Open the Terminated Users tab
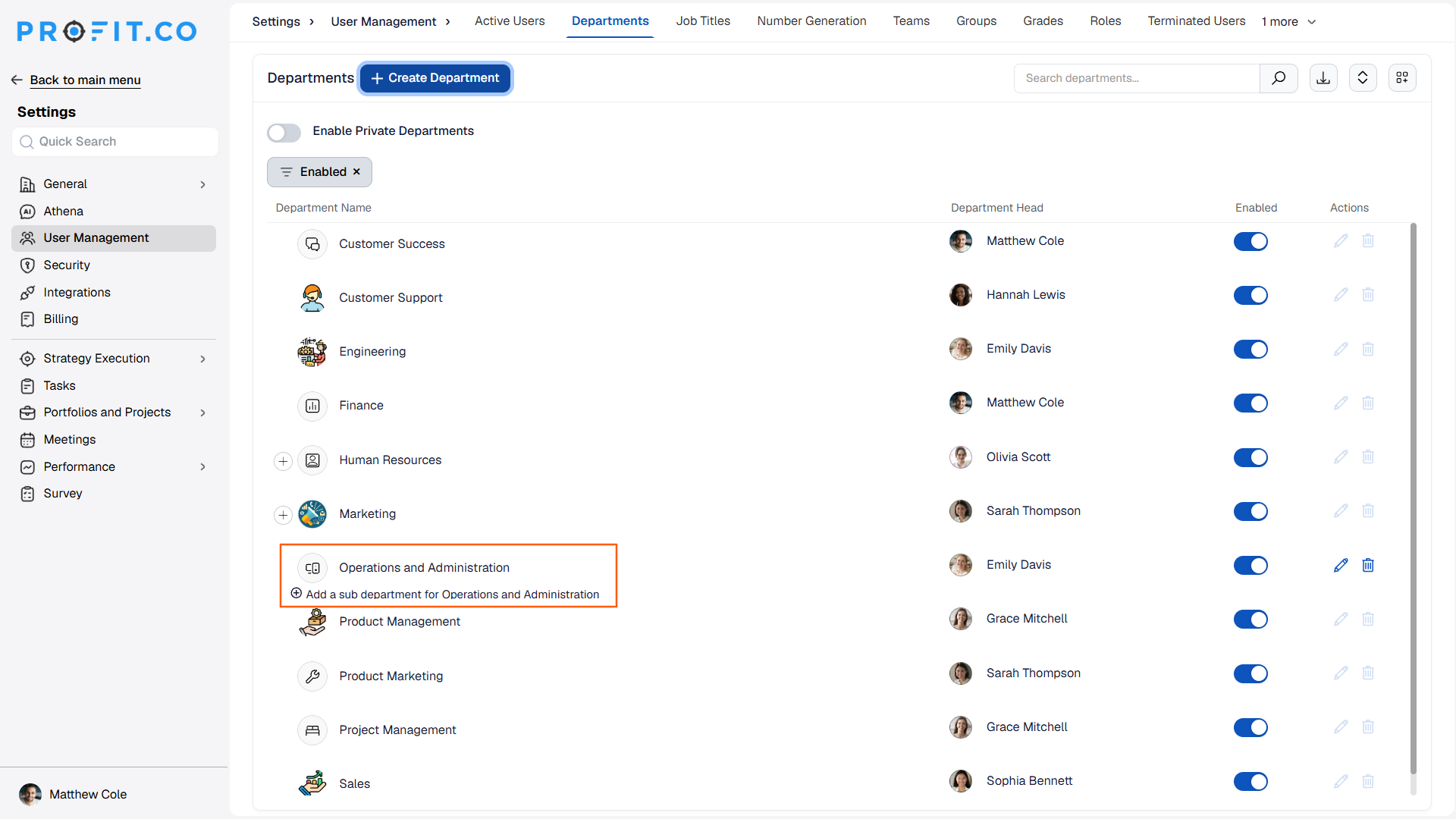Screen dimensions: 1456x819 [x=1196, y=21]
